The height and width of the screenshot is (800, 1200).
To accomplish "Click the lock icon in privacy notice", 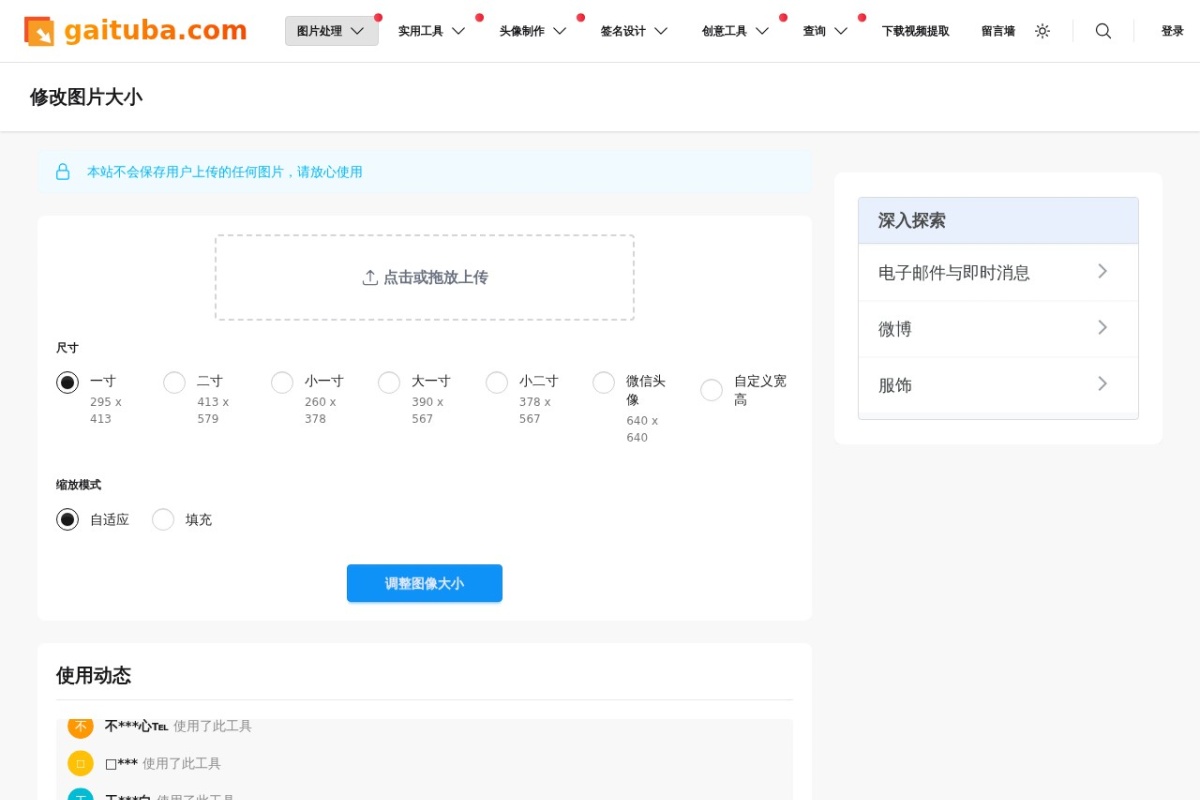I will tap(63, 172).
